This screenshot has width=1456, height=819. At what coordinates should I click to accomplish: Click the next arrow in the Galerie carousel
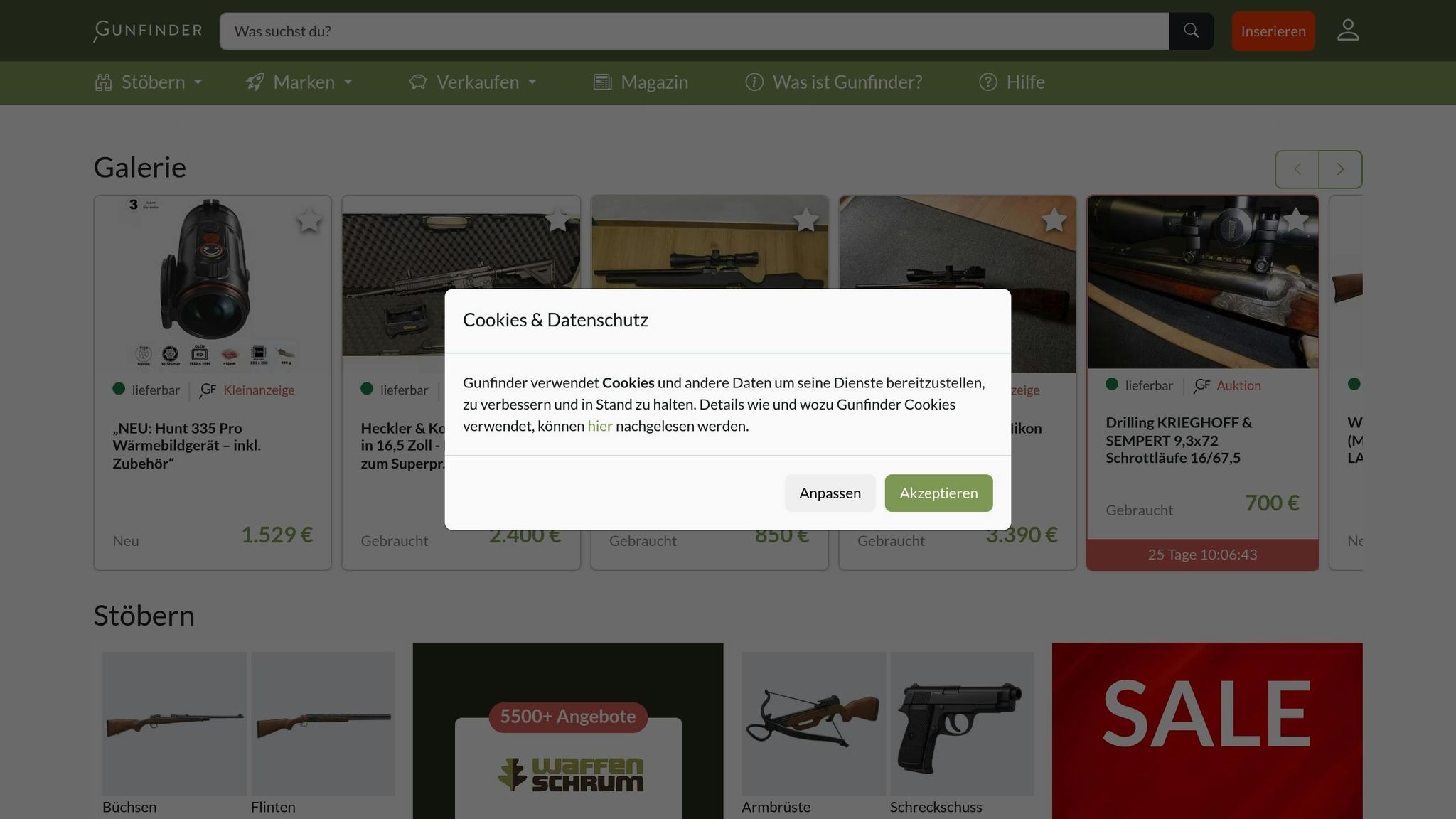tap(1340, 169)
